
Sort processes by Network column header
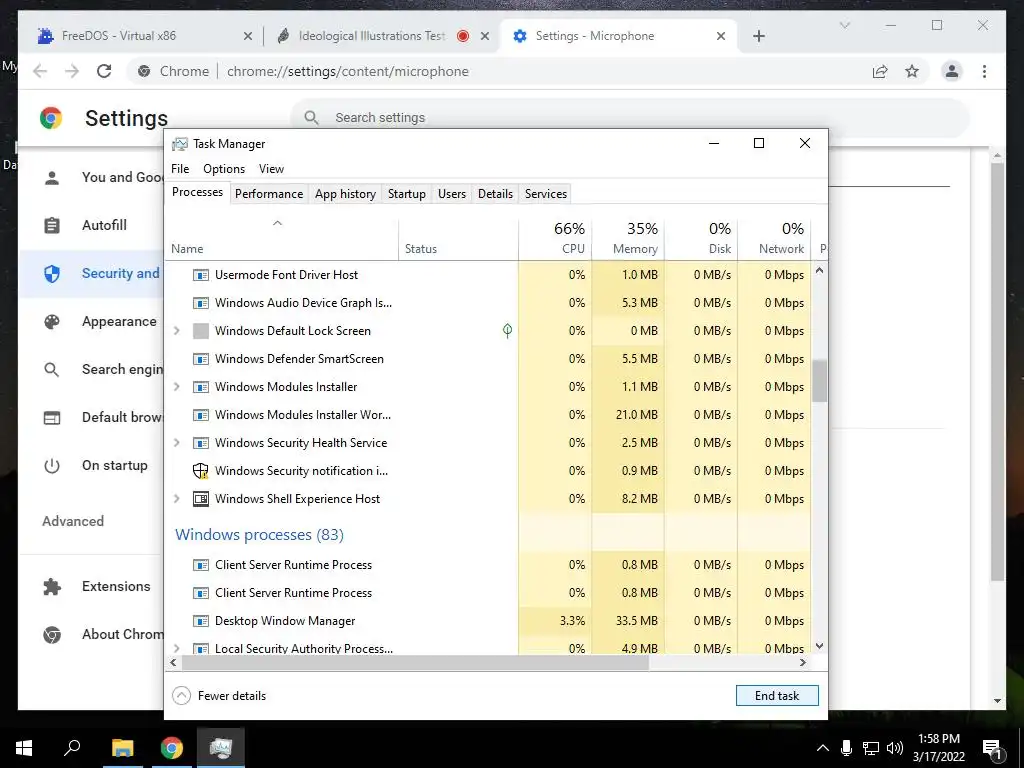(775, 239)
